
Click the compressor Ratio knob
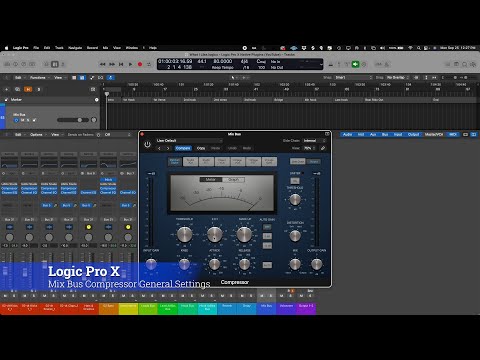(215, 234)
